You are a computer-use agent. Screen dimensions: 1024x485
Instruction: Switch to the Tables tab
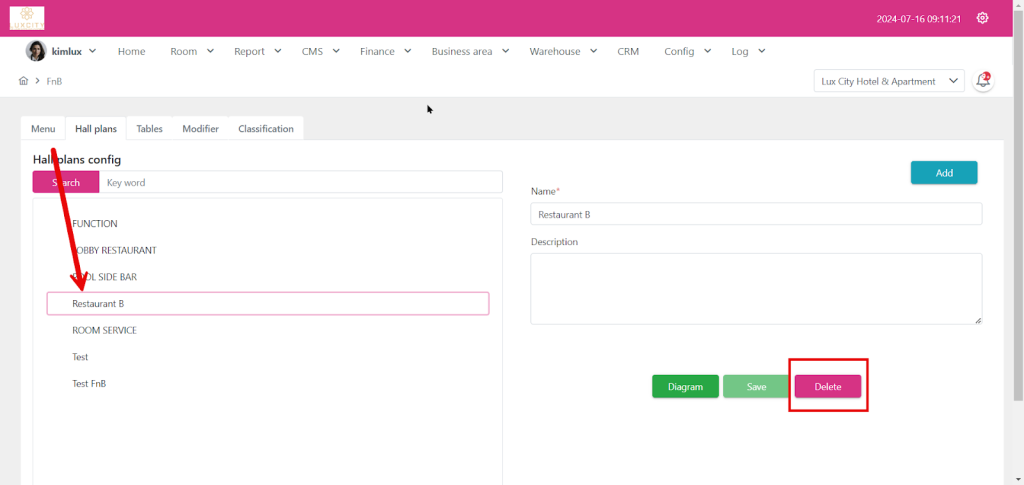tap(149, 129)
